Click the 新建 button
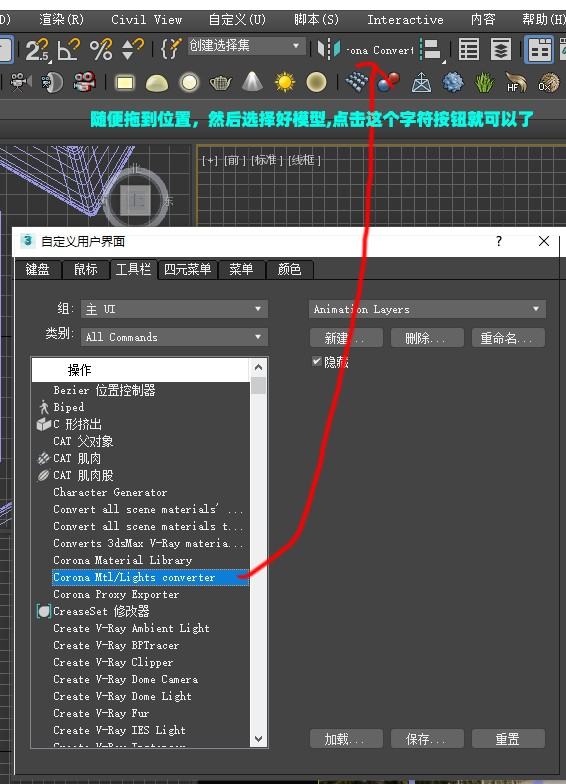Screen dimensions: 566x784 tap(346, 338)
